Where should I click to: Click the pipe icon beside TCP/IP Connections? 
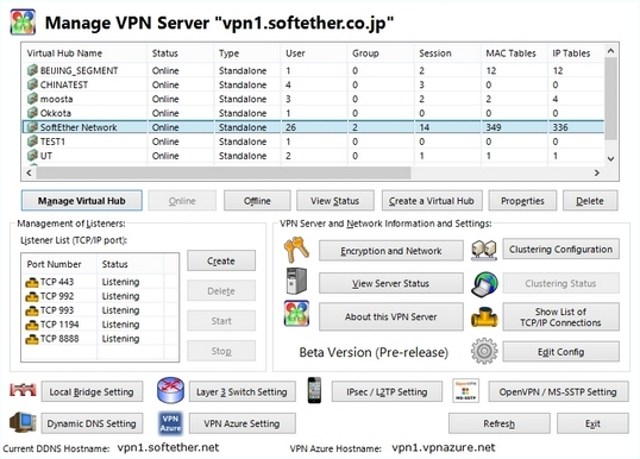[484, 317]
